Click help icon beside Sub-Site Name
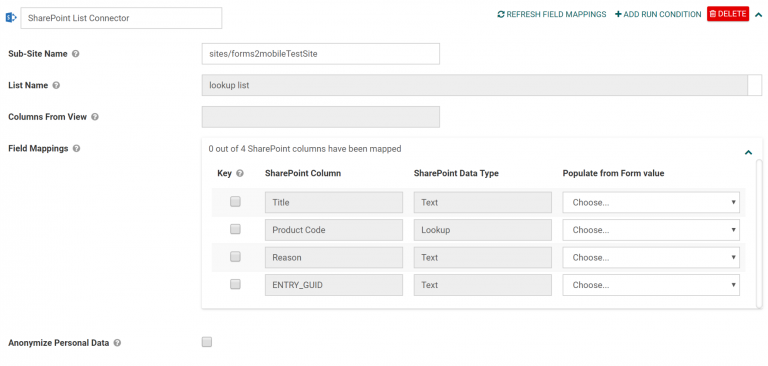 [75, 54]
